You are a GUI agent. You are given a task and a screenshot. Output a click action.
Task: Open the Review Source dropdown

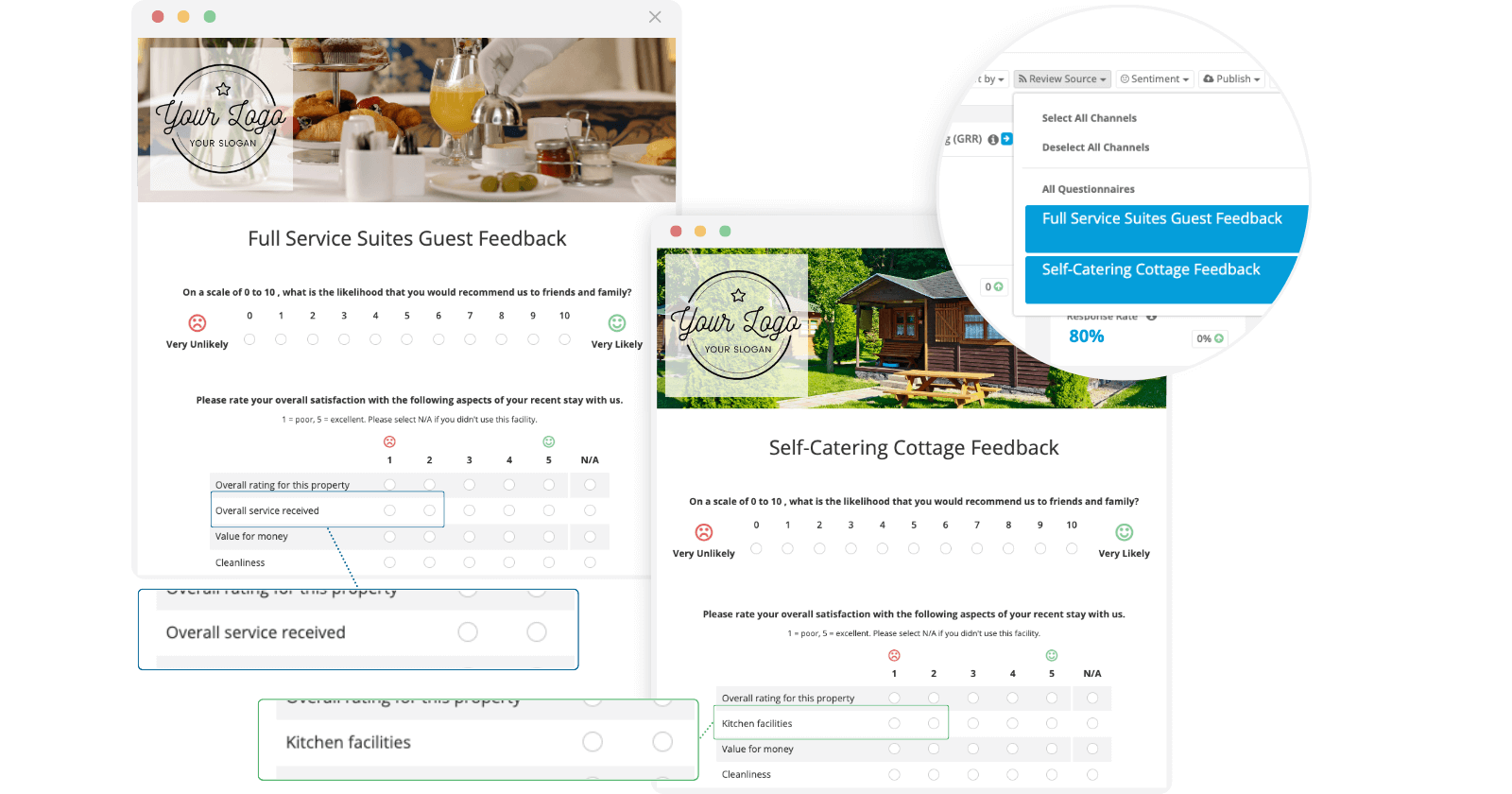[x=1062, y=79]
